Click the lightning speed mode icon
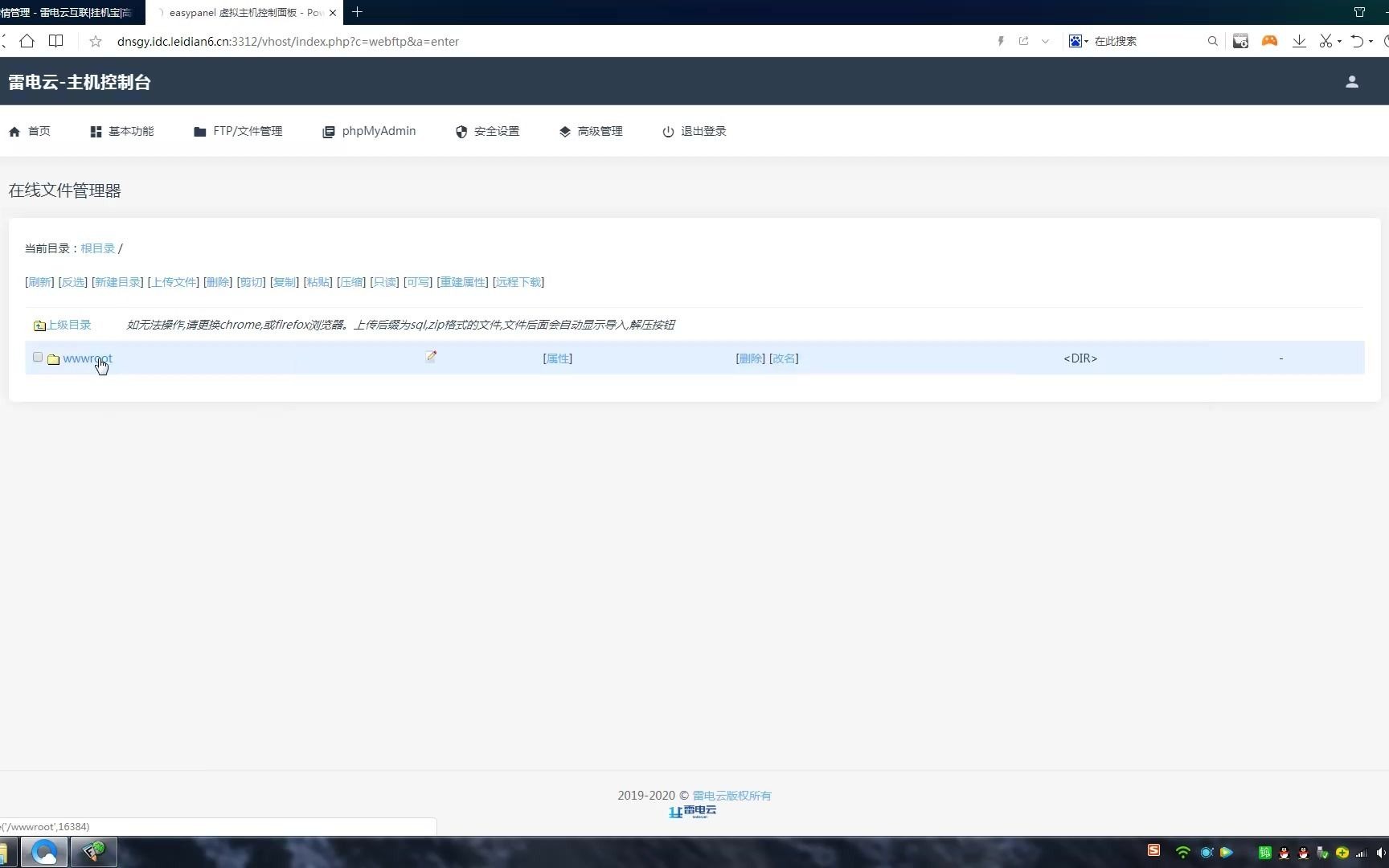 click(x=1001, y=41)
